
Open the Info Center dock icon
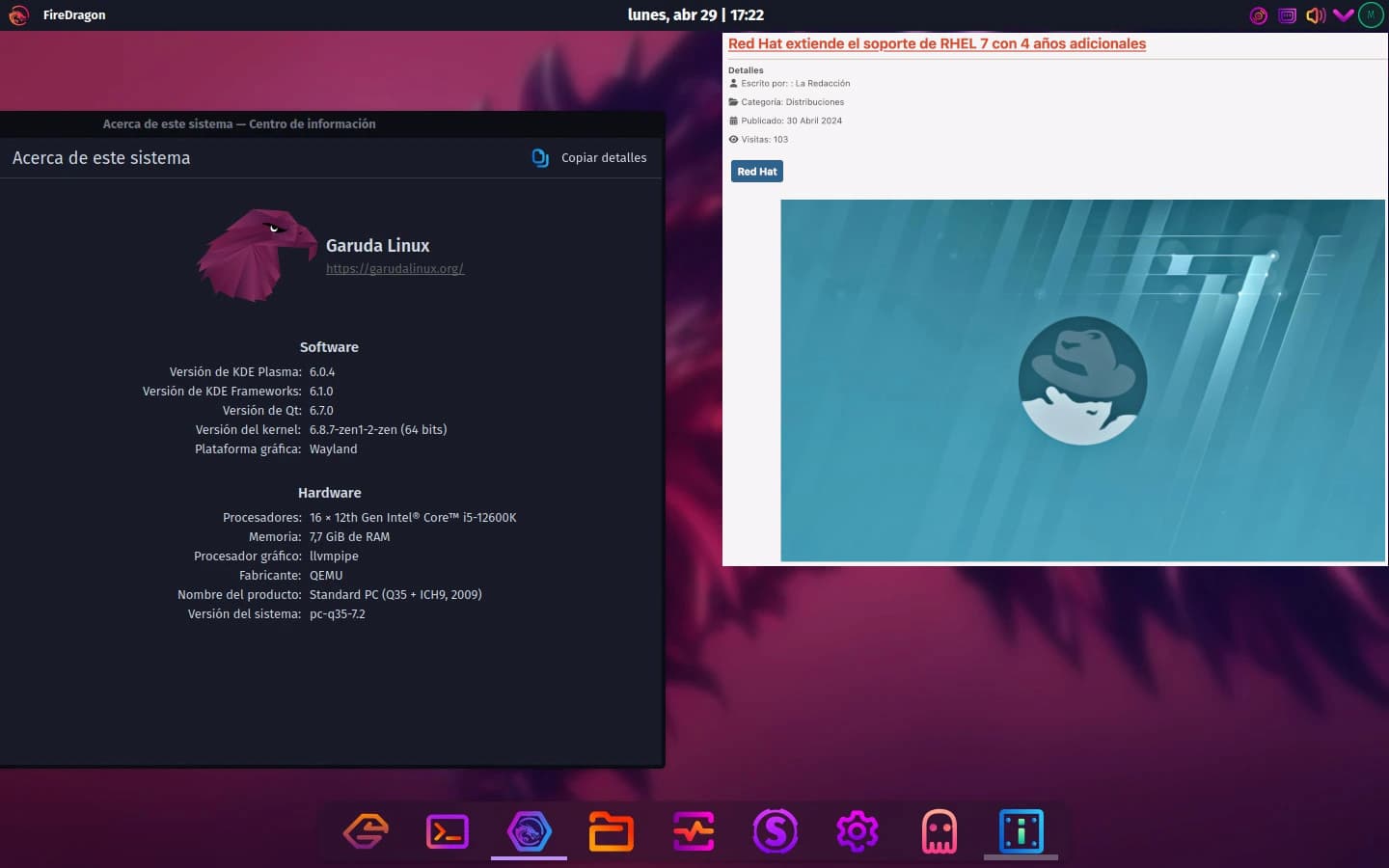point(1021,831)
